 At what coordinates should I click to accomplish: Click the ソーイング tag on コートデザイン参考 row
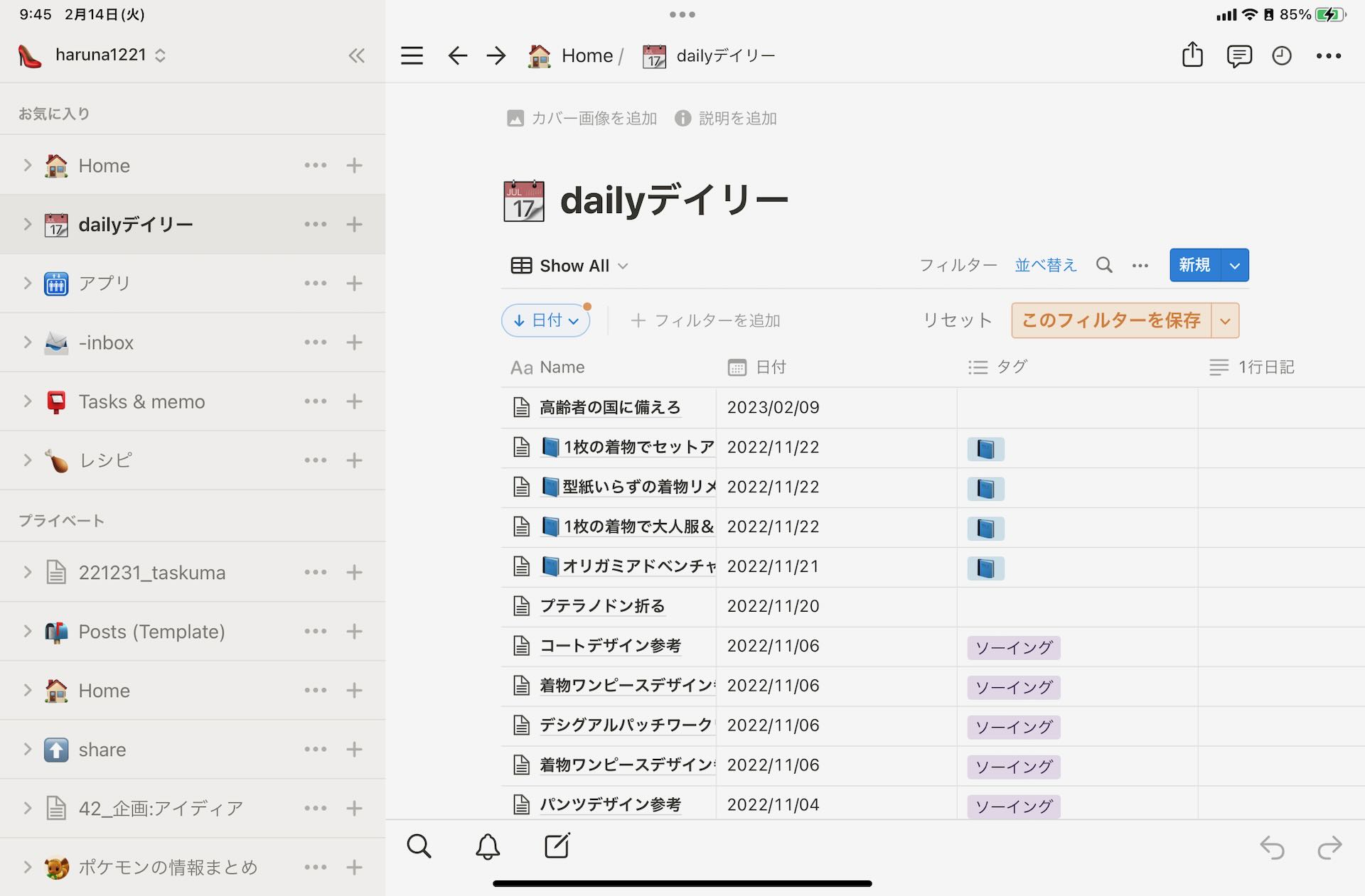tap(1014, 647)
